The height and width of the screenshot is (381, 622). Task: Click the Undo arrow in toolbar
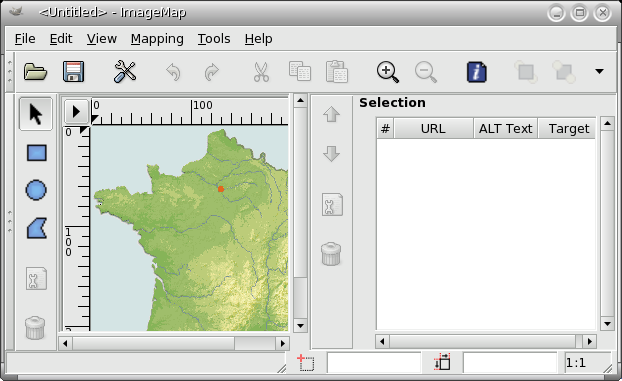[x=173, y=72]
